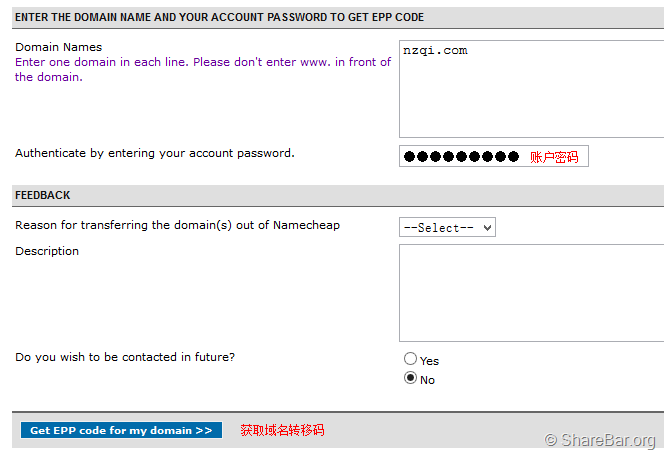Click the red 获取域名转移码 annotation
Viewport: 664px width, 450px height.
[282, 431]
